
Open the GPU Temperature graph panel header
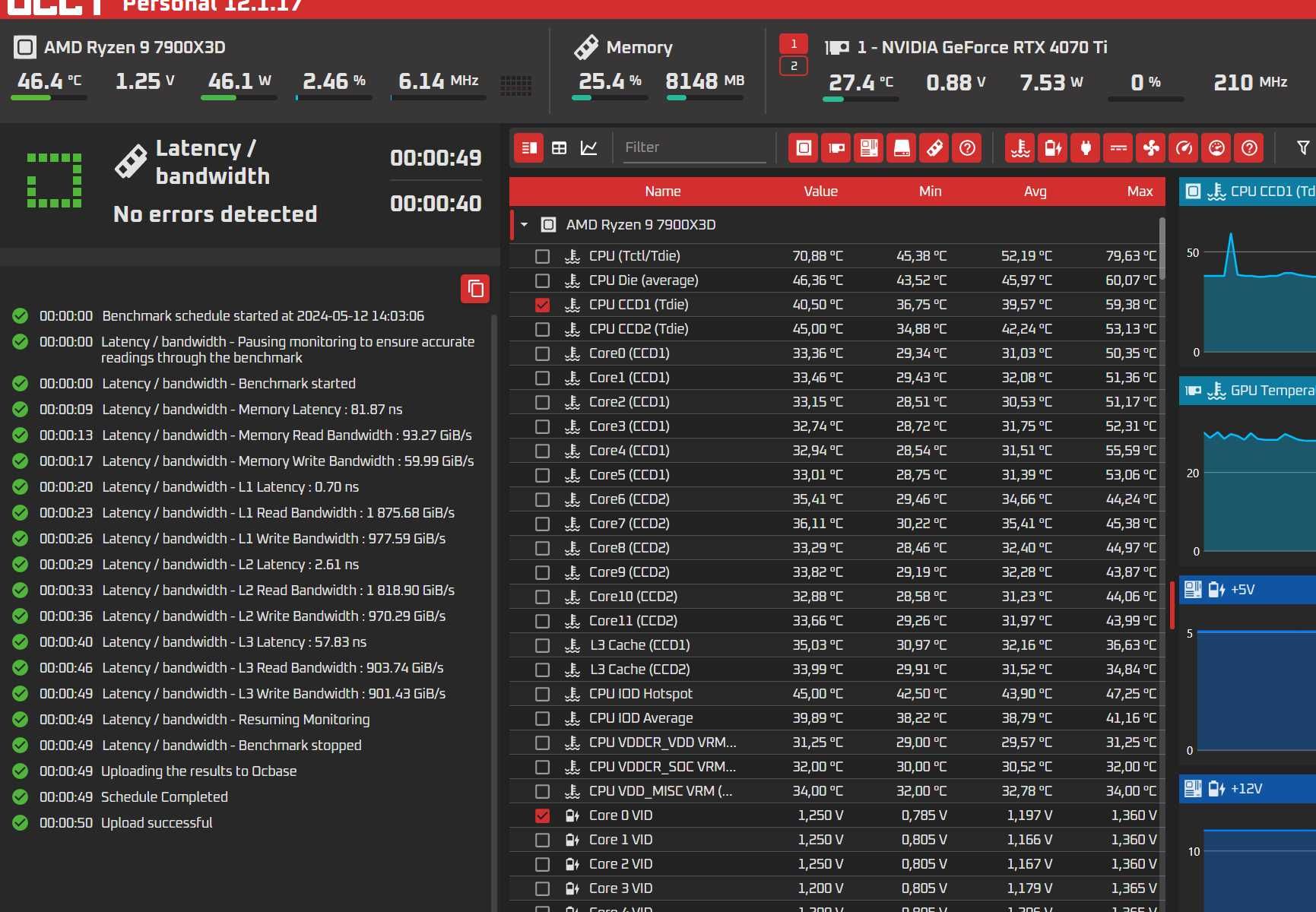coord(1248,391)
